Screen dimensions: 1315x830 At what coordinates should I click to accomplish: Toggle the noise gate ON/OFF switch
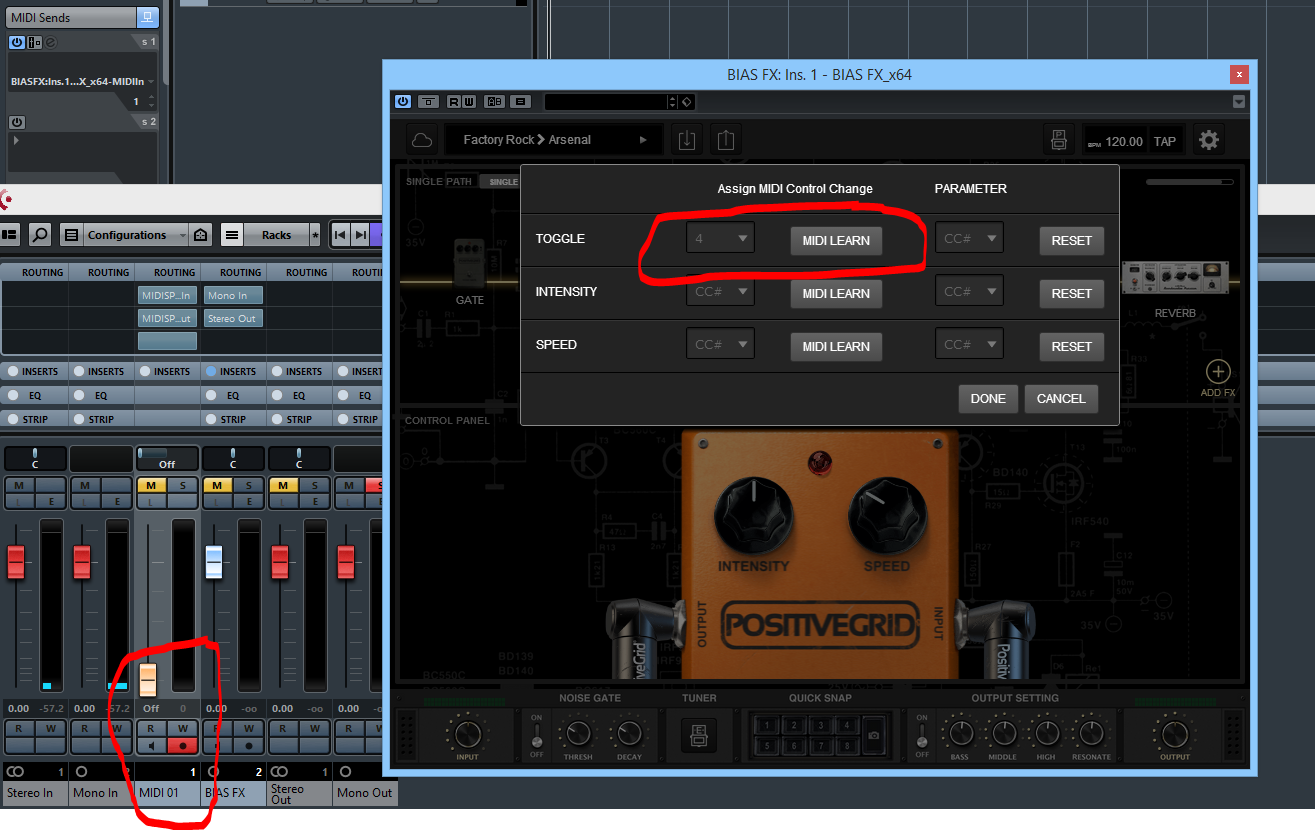click(536, 735)
